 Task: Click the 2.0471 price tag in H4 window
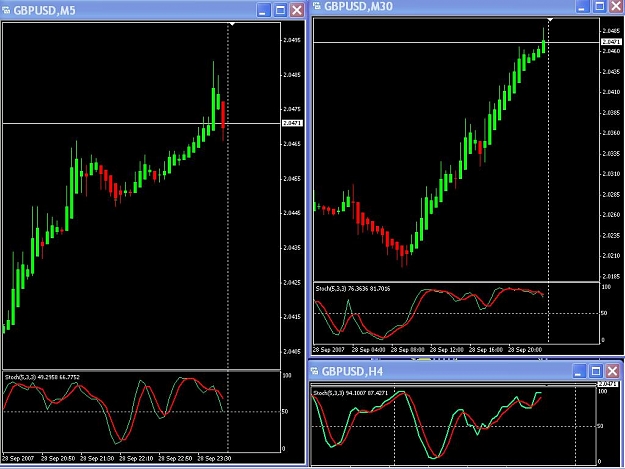[607, 384]
